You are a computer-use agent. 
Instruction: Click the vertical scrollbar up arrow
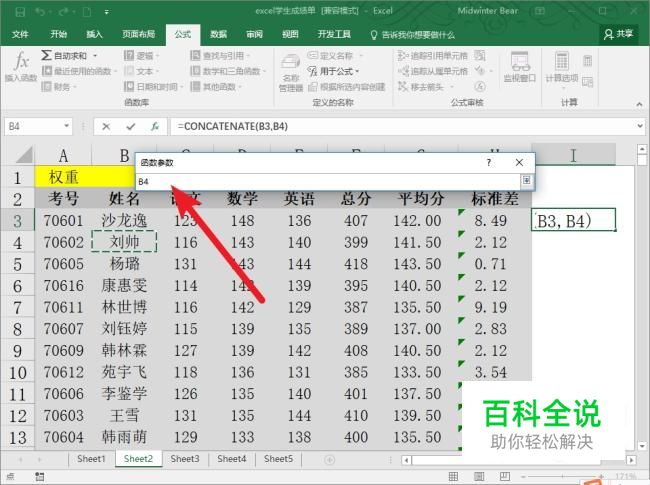[642, 149]
